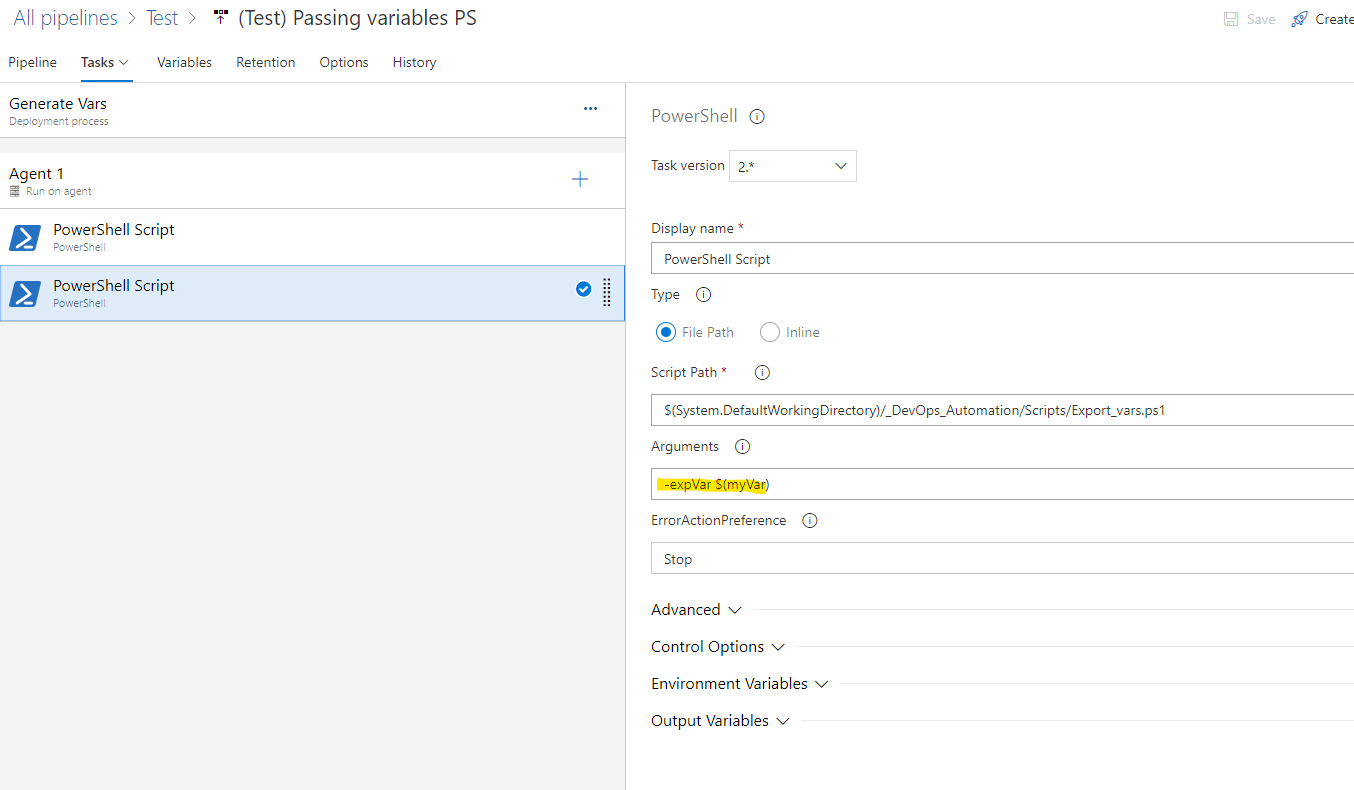Click the Save disk icon
The image size is (1354, 790).
(1232, 19)
